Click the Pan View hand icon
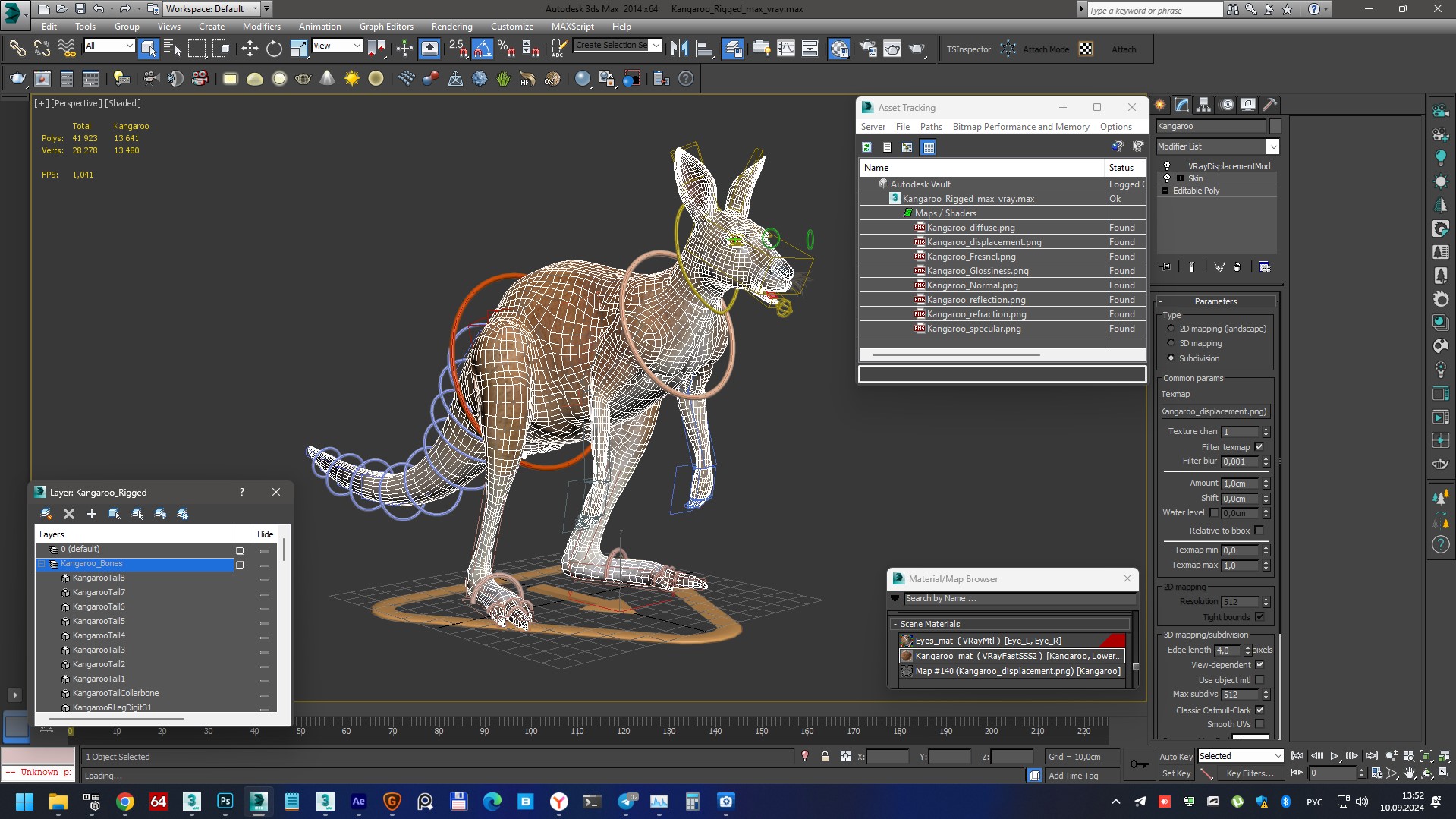The height and width of the screenshot is (819, 1456). pyautogui.click(x=1410, y=773)
